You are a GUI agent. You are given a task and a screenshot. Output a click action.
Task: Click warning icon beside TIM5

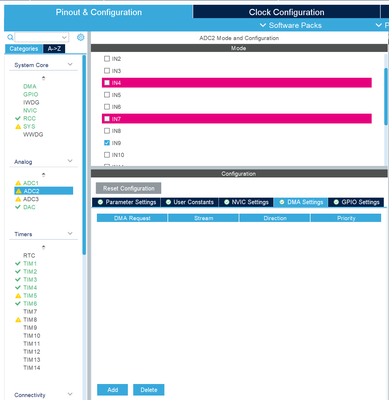[18, 296]
